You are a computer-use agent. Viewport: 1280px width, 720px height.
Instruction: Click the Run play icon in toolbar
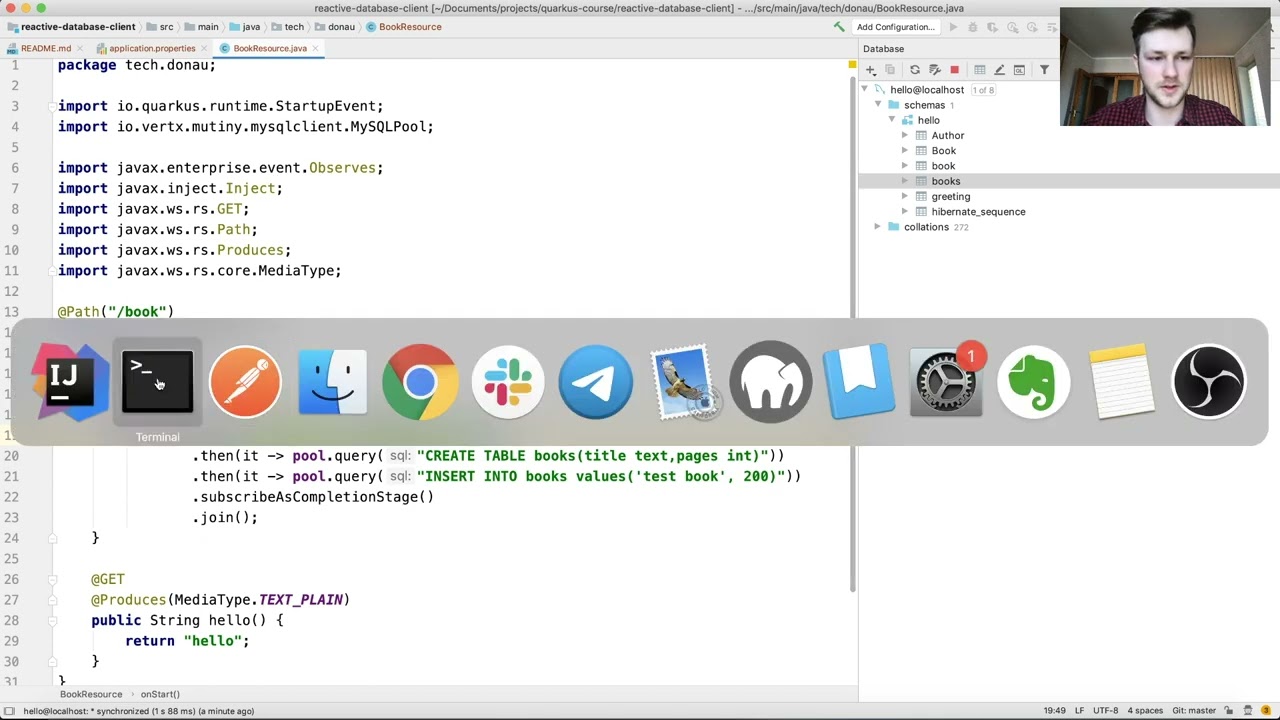click(x=953, y=27)
